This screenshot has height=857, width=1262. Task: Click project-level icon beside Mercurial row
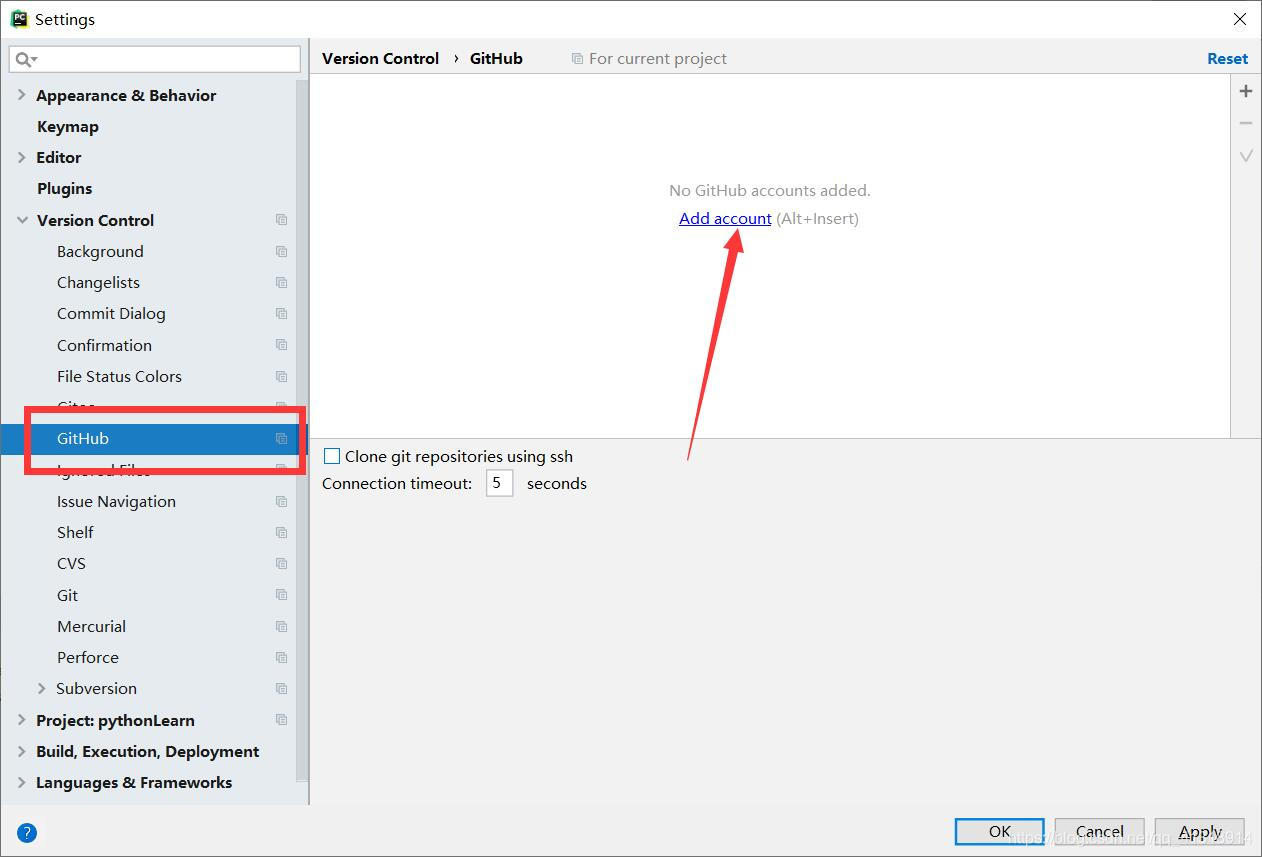tap(282, 627)
